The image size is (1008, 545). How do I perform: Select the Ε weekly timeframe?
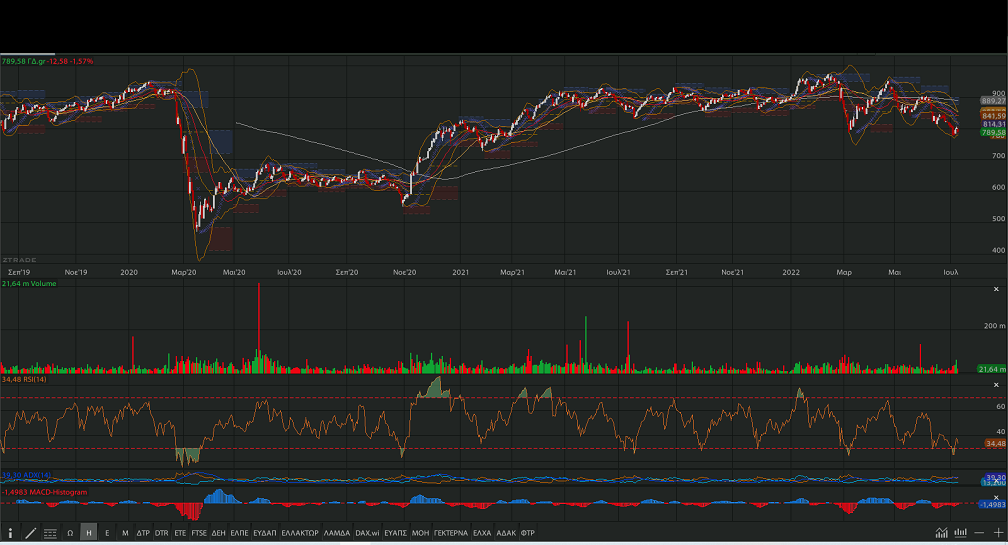pyautogui.click(x=107, y=533)
